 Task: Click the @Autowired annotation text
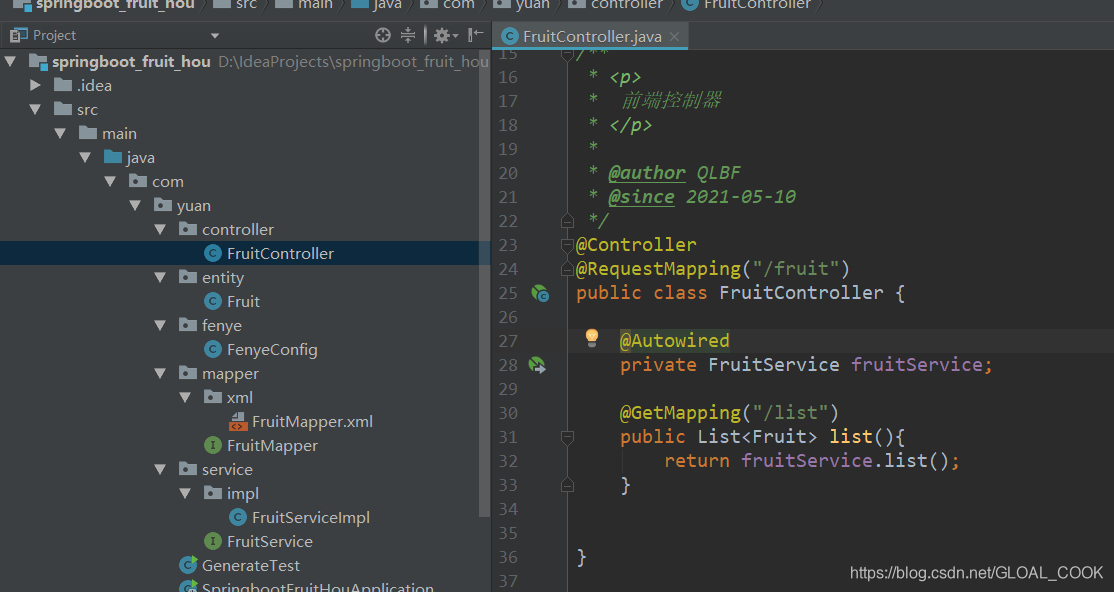pyautogui.click(x=674, y=341)
